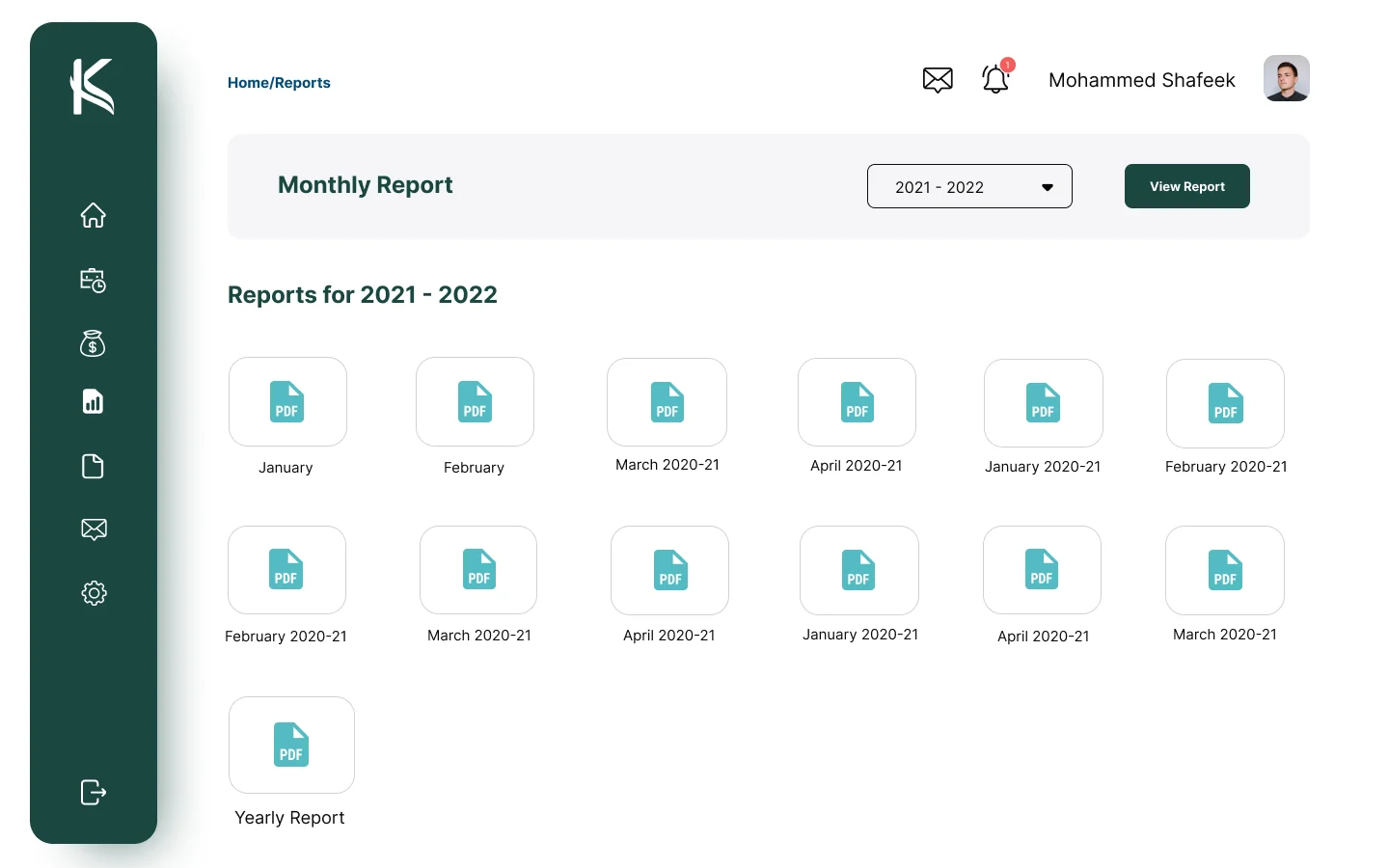1389x868 pixels.
Task: Click the K logo in sidebar
Action: pyautogui.click(x=93, y=87)
